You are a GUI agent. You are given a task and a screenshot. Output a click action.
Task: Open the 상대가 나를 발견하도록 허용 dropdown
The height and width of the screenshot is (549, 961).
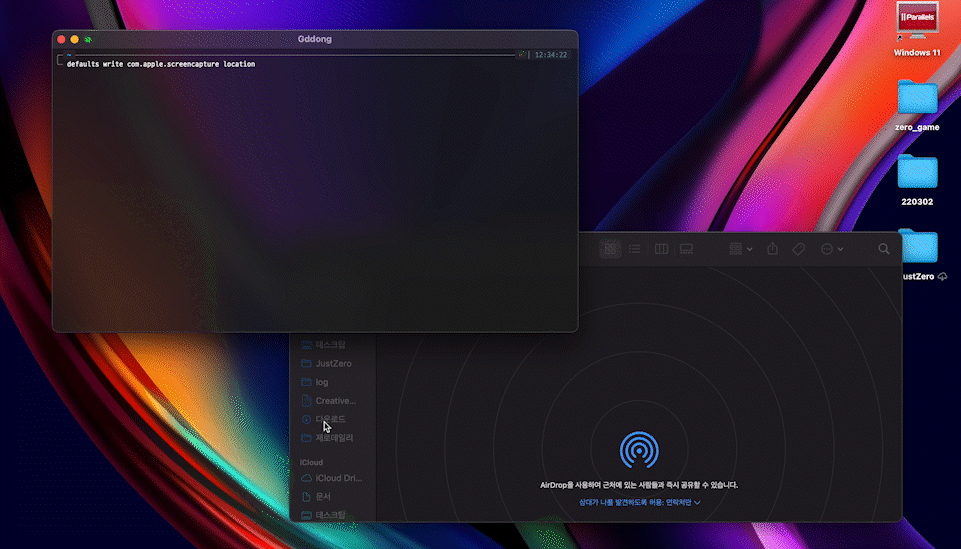pos(639,502)
